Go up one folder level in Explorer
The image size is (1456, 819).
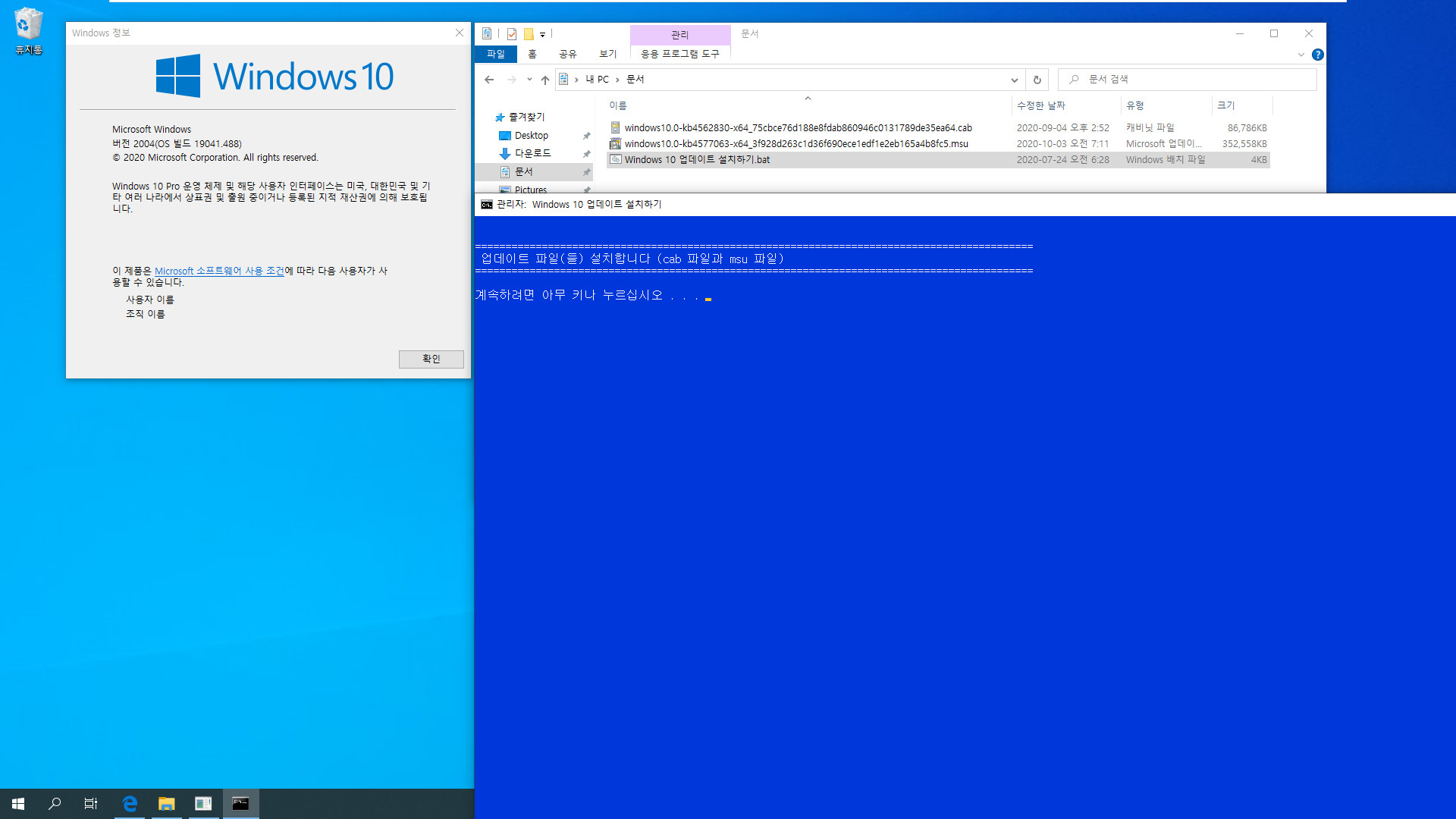coord(544,80)
